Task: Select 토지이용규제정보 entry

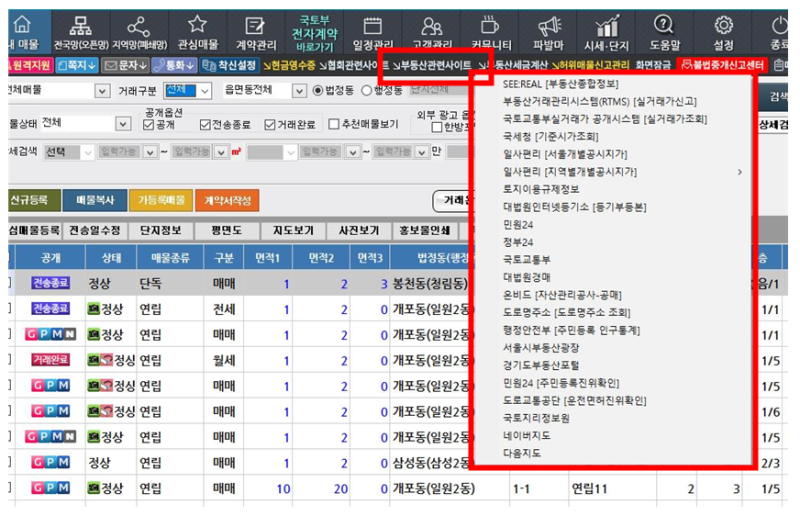Action: 541,189
